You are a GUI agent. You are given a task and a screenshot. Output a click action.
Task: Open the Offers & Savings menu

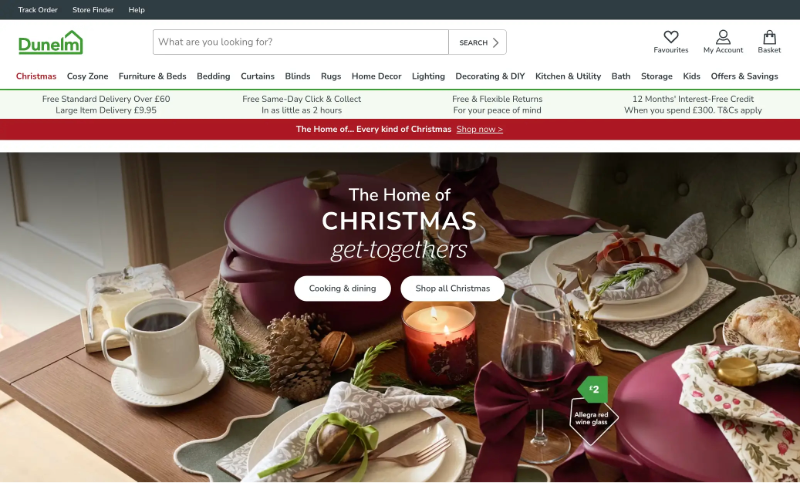pyautogui.click(x=744, y=76)
